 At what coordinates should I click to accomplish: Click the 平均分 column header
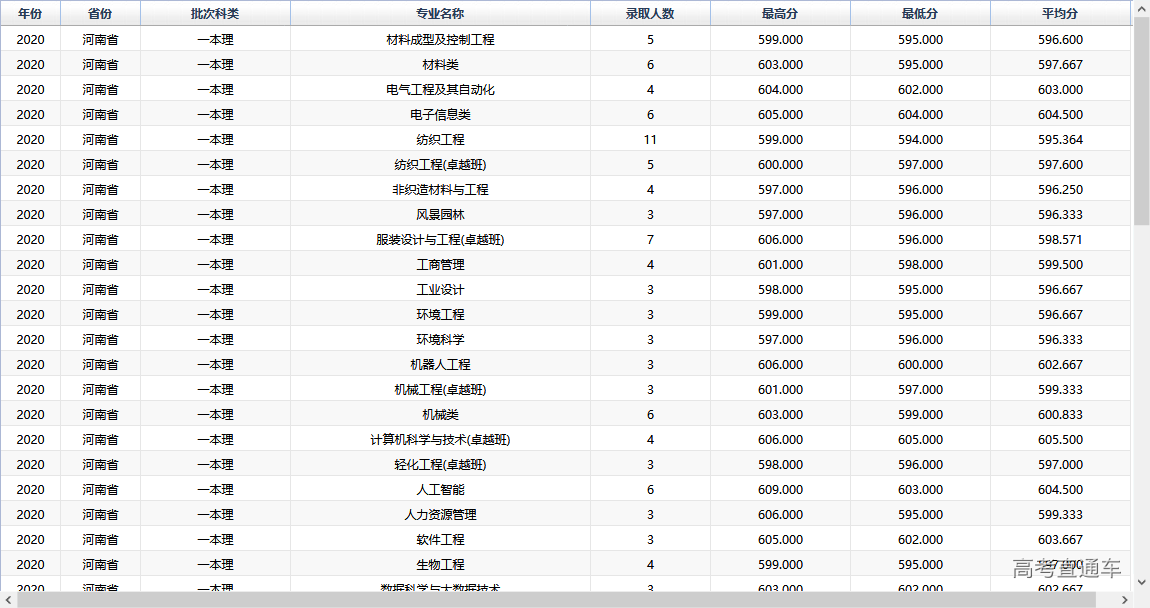(1060, 14)
